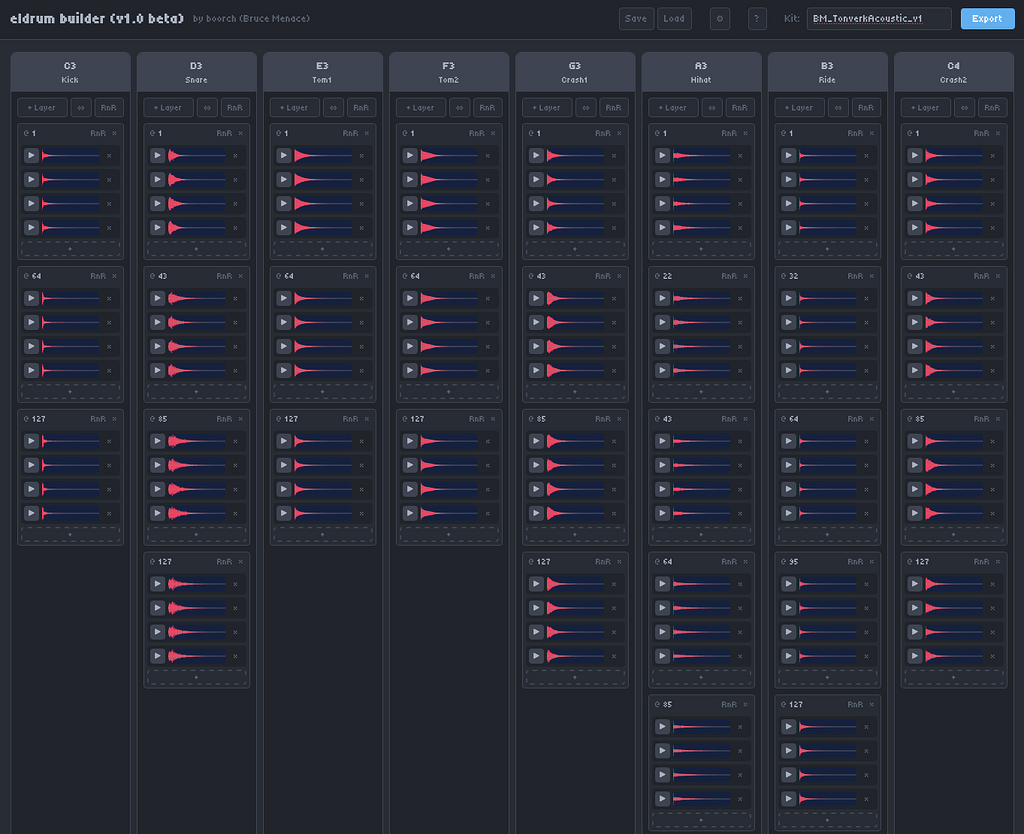Open the settings gear in the header
The image size is (1024, 834).
pyautogui.click(x=720, y=19)
